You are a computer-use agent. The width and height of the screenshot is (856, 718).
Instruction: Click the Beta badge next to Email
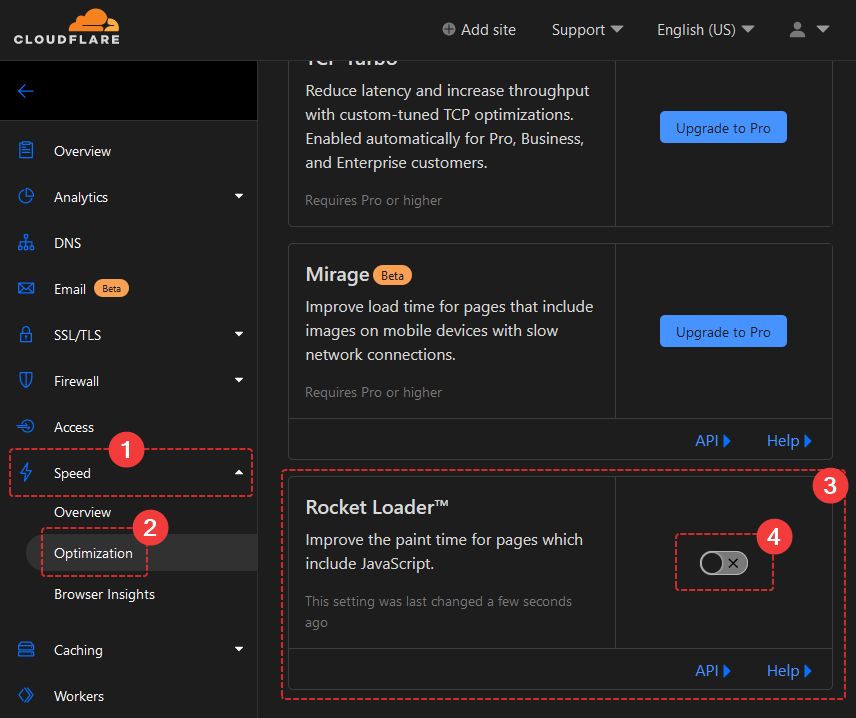click(111, 288)
